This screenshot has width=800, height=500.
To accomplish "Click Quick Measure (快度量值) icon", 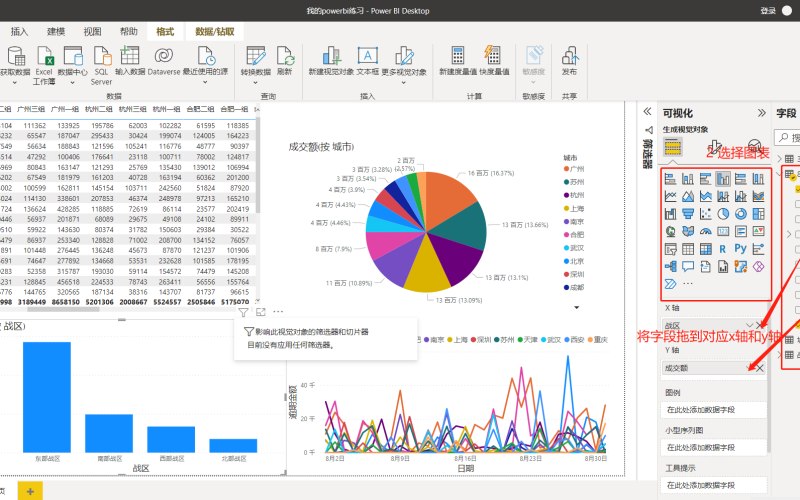I will [492, 56].
